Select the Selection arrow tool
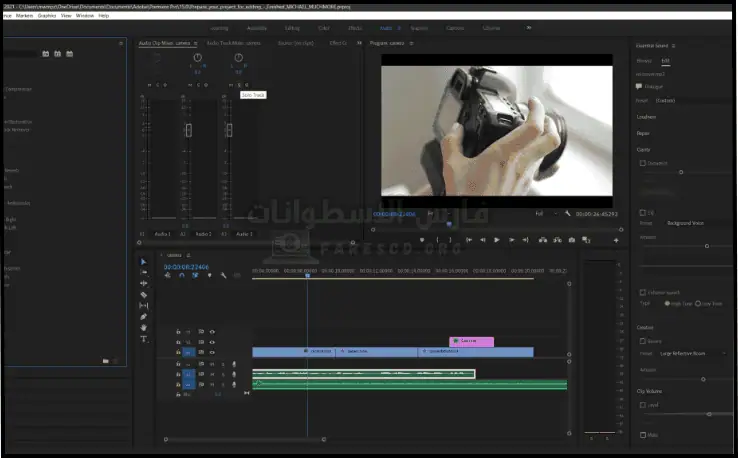Viewport: 738px width, 458px height. pos(143,263)
